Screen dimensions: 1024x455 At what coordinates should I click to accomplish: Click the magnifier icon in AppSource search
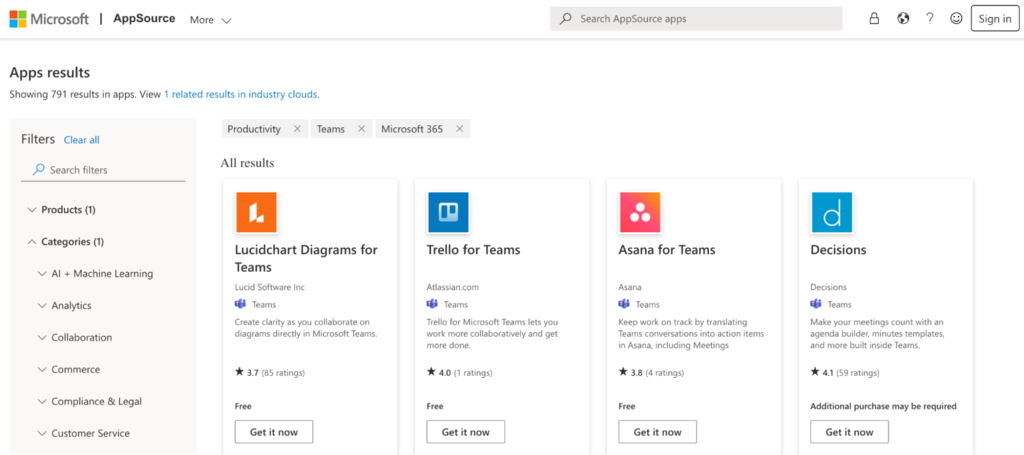point(566,19)
